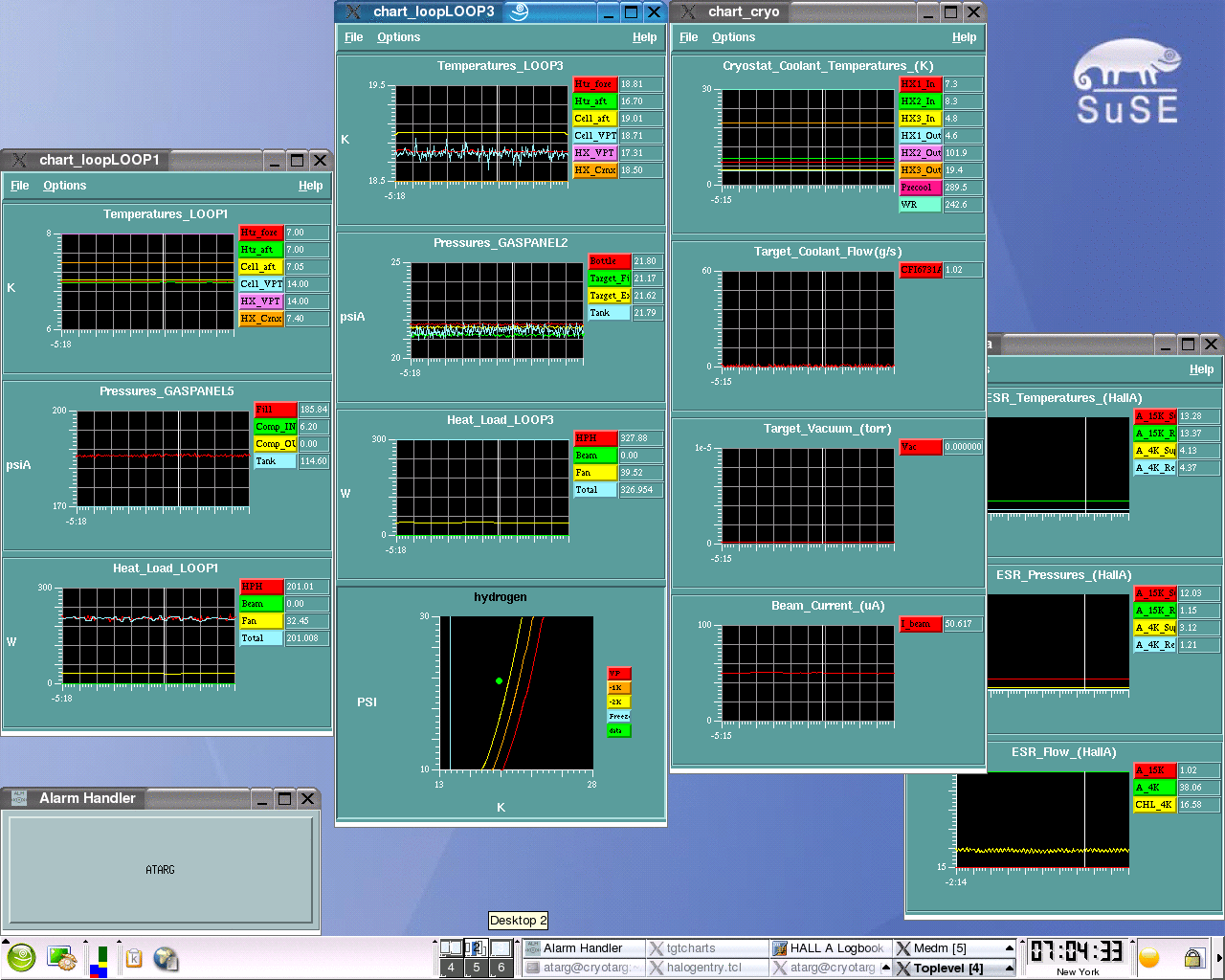Select Total legend in Heat_Load_LOOP3

pyautogui.click(x=595, y=490)
